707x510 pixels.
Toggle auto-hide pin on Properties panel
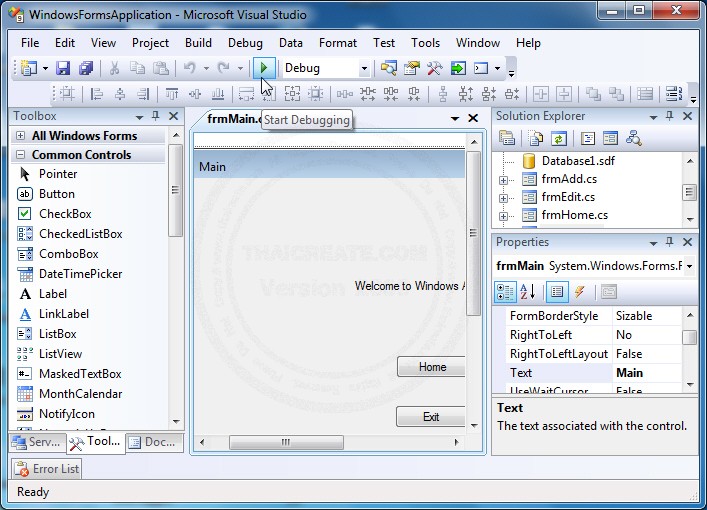click(670, 242)
